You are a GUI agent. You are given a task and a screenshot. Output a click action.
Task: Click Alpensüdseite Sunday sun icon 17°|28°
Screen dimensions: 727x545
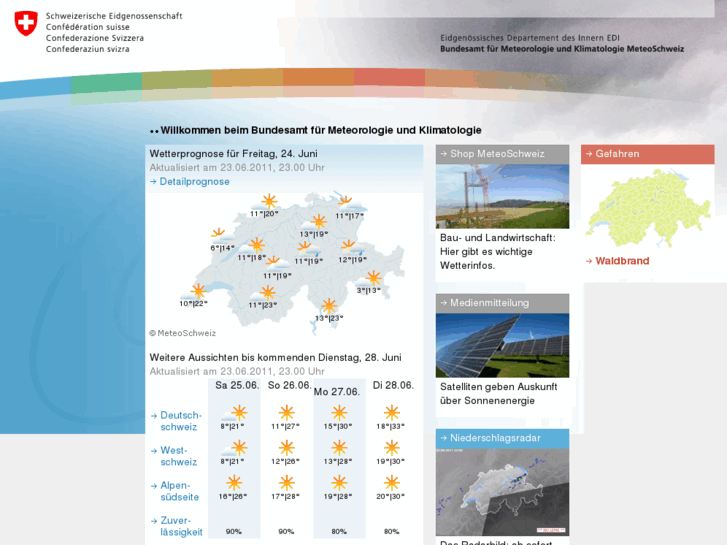coord(287,483)
